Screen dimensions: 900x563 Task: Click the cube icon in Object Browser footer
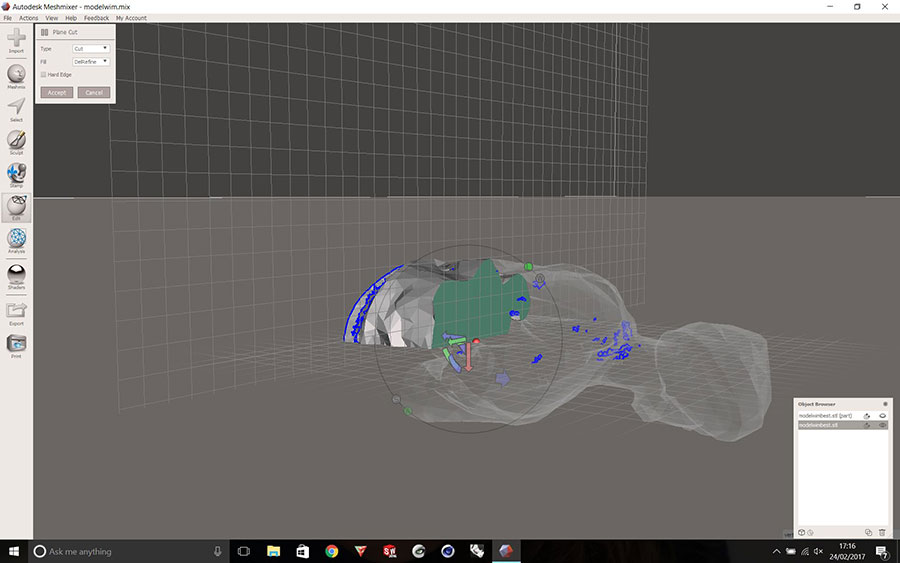802,533
